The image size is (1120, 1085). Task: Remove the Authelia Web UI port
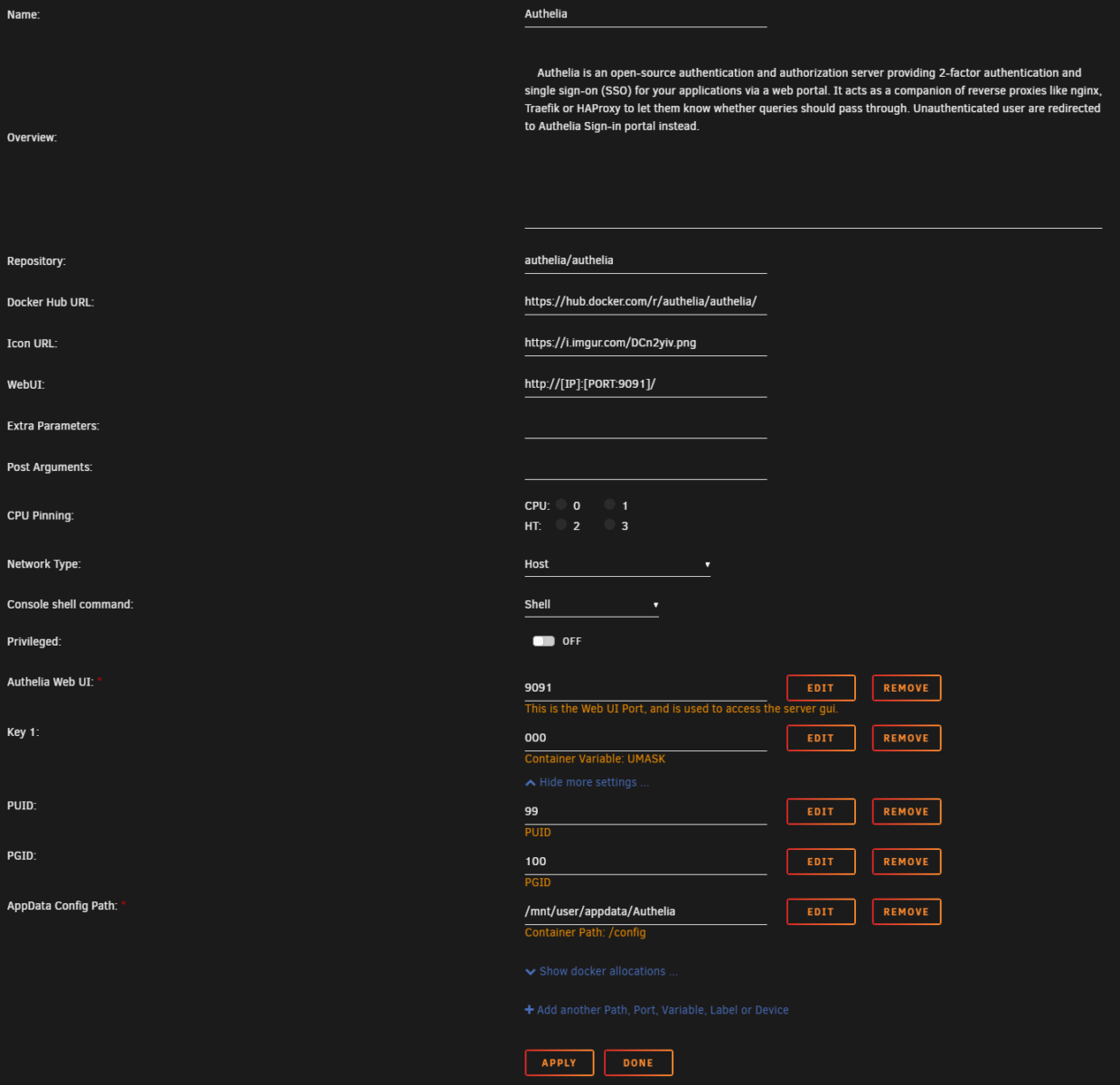[906, 687]
